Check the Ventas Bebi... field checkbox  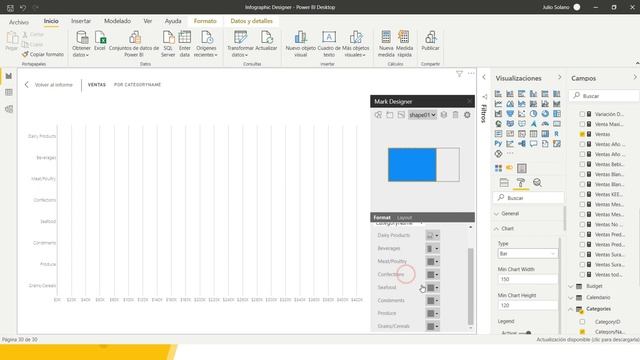coord(582,164)
